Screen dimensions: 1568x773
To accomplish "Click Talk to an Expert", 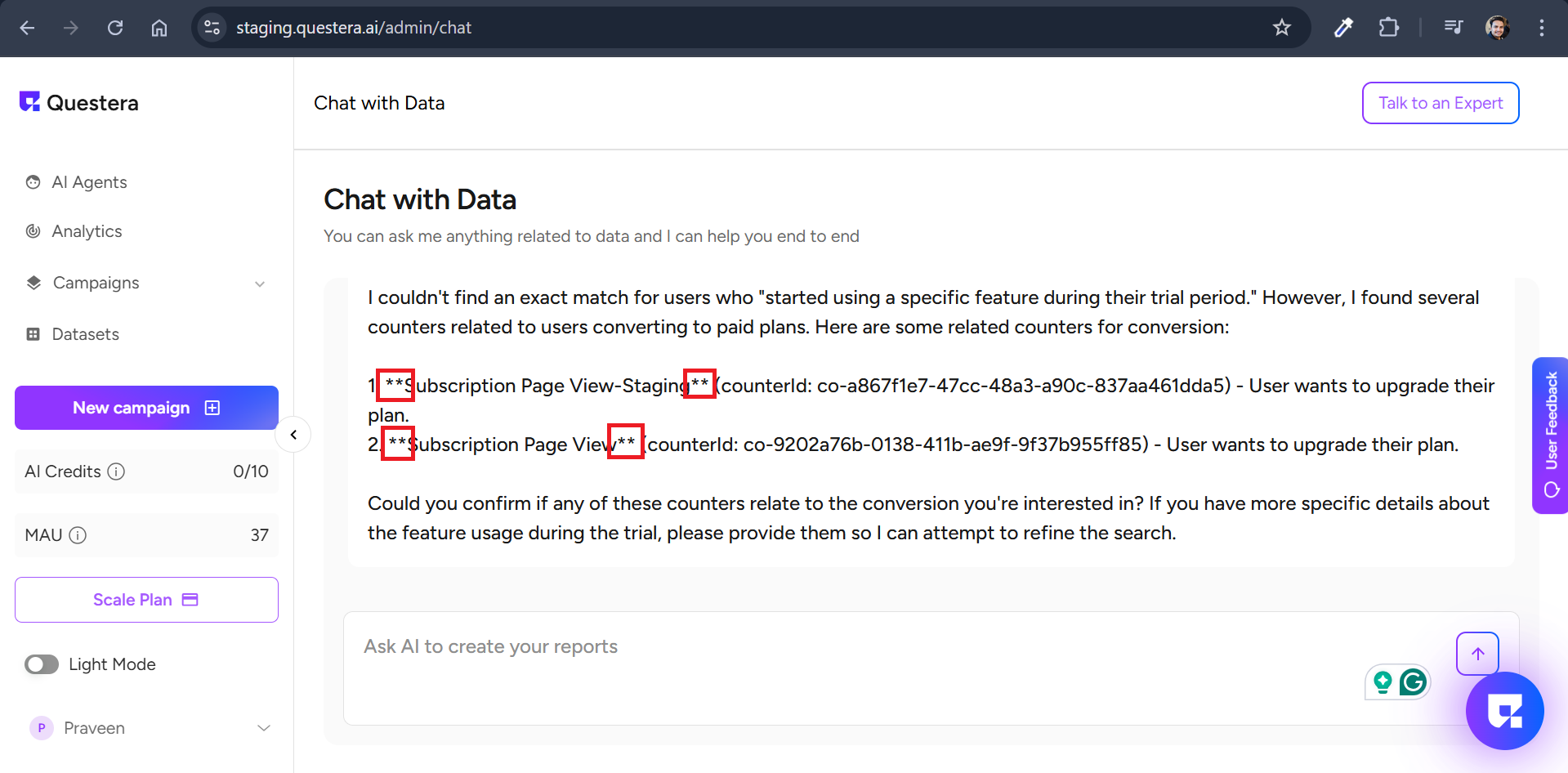I will pyautogui.click(x=1440, y=103).
